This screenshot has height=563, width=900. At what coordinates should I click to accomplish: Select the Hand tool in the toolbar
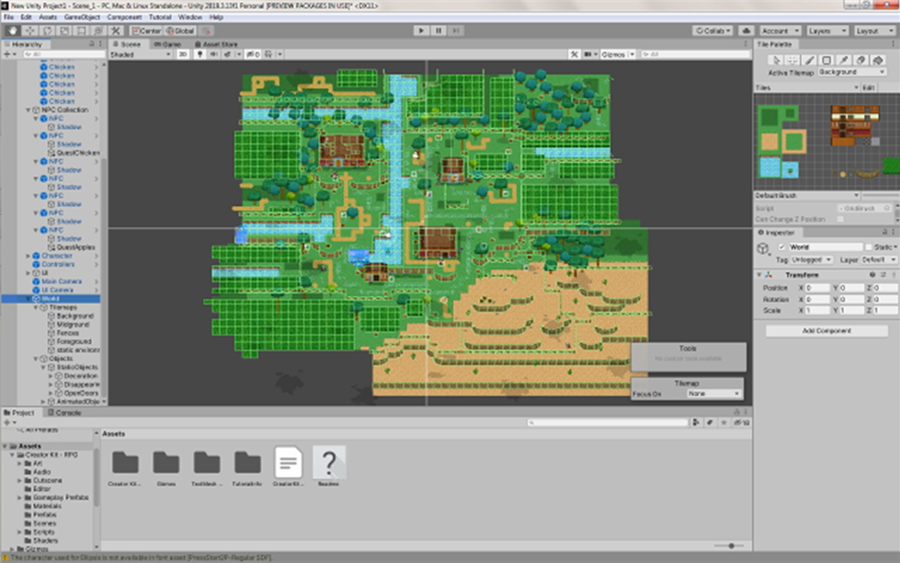click(x=12, y=30)
